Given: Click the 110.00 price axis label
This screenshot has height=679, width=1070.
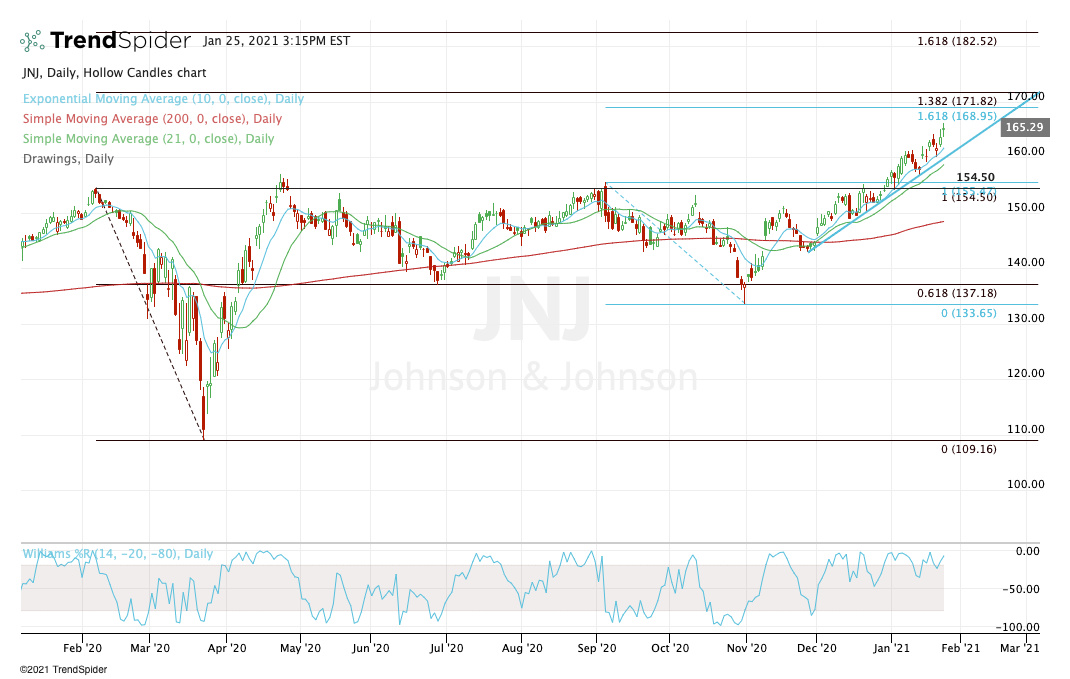Looking at the screenshot, I should (1026, 429).
